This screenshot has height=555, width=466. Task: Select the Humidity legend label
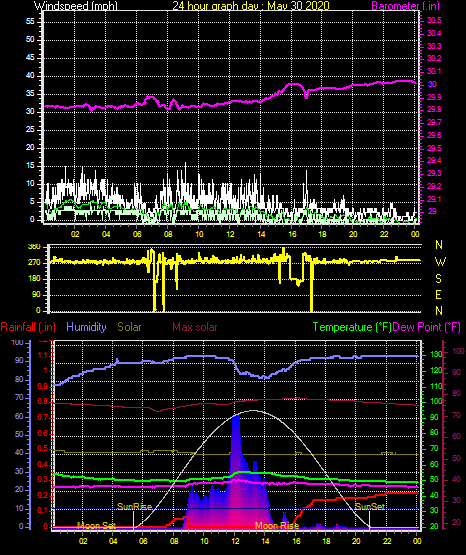(86, 327)
